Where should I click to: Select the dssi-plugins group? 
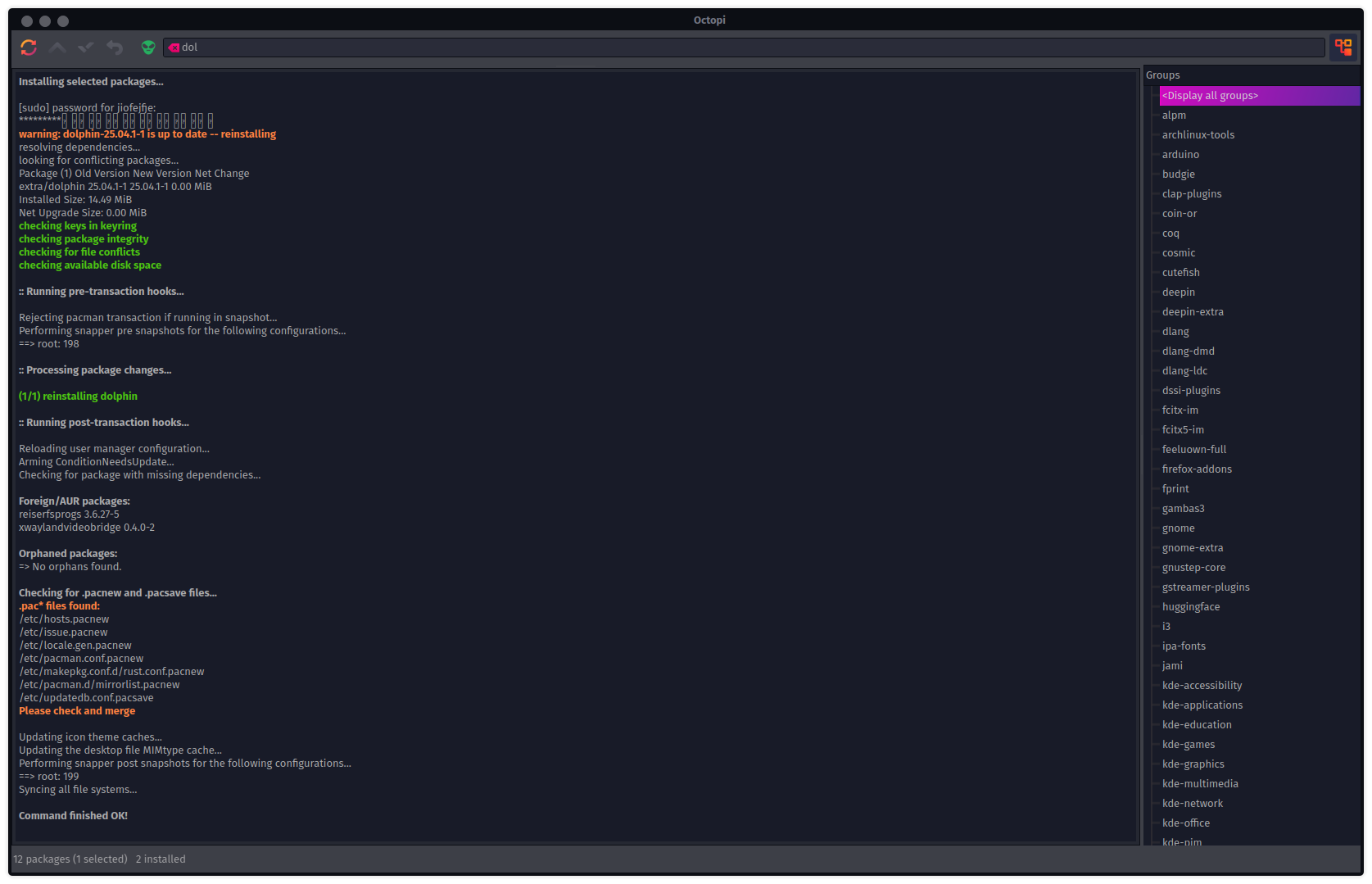pyautogui.click(x=1260, y=391)
